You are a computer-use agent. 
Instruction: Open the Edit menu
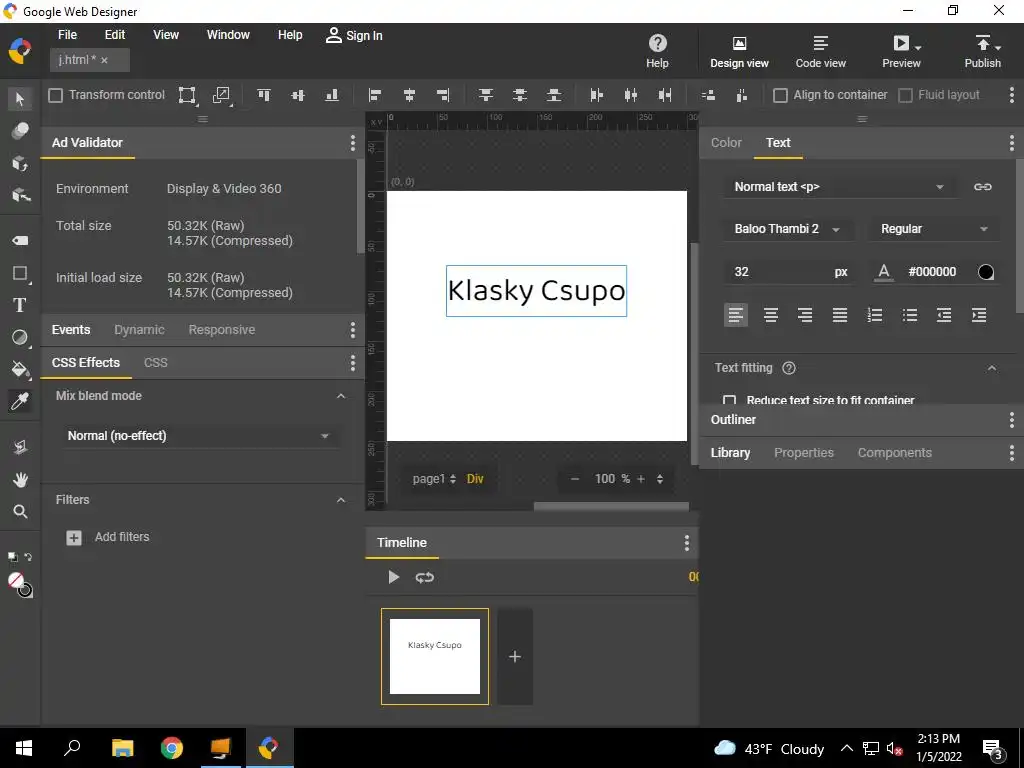[115, 35]
